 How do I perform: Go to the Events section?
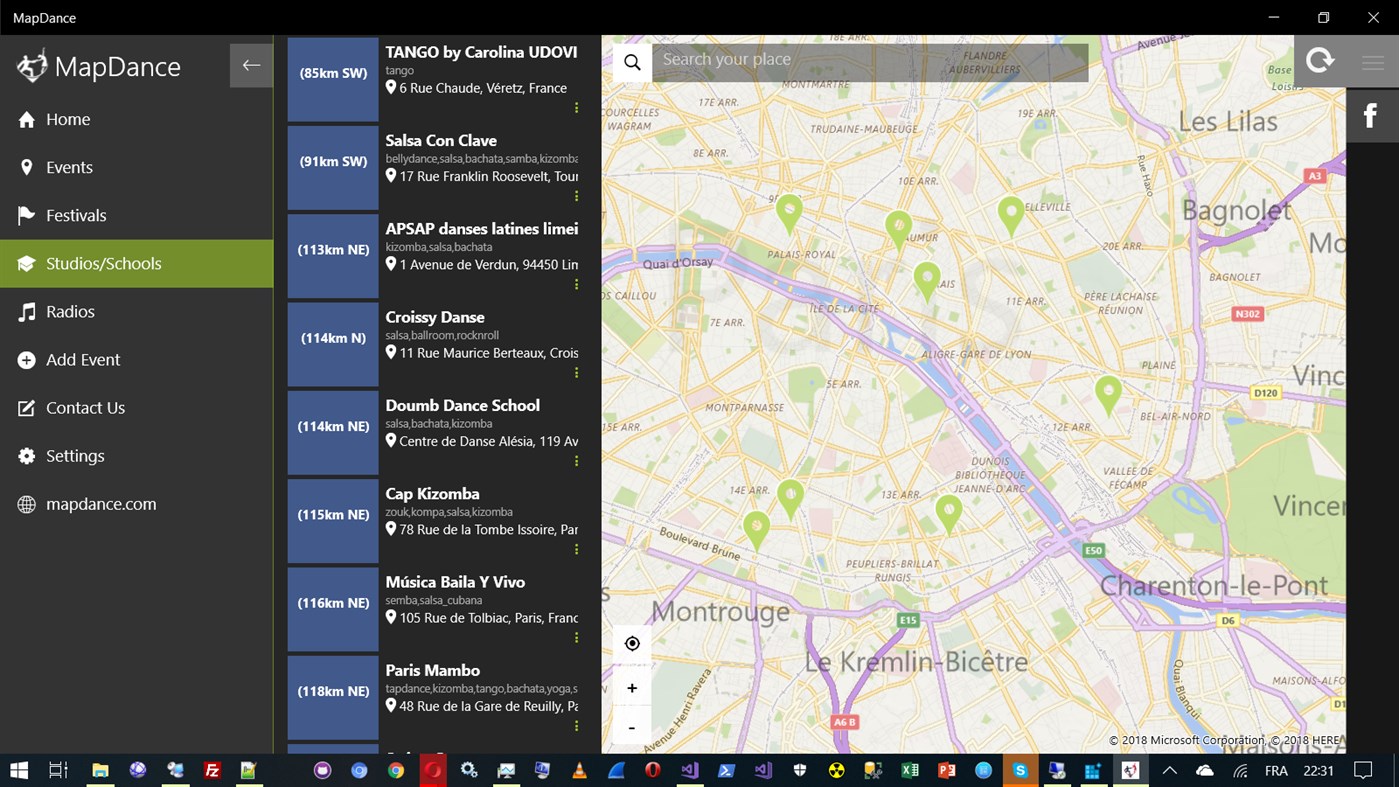pos(137,168)
